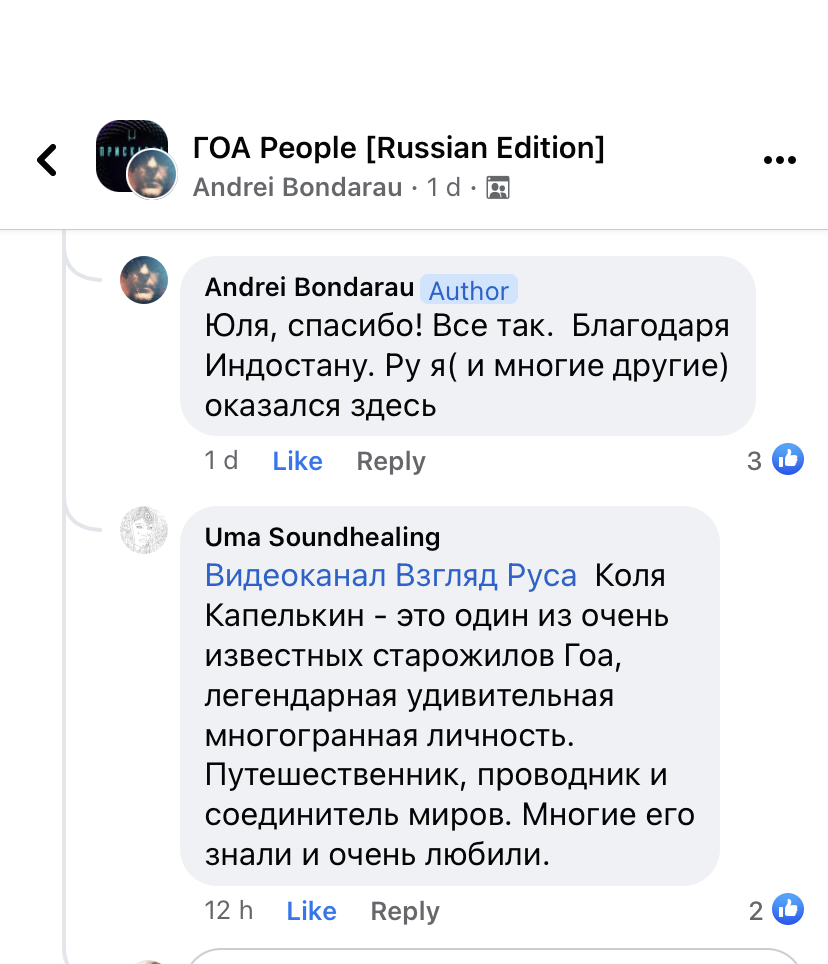This screenshot has height=964, width=828.
Task: Open the ГОА People [Russian Edition] group title
Action: 398,148
